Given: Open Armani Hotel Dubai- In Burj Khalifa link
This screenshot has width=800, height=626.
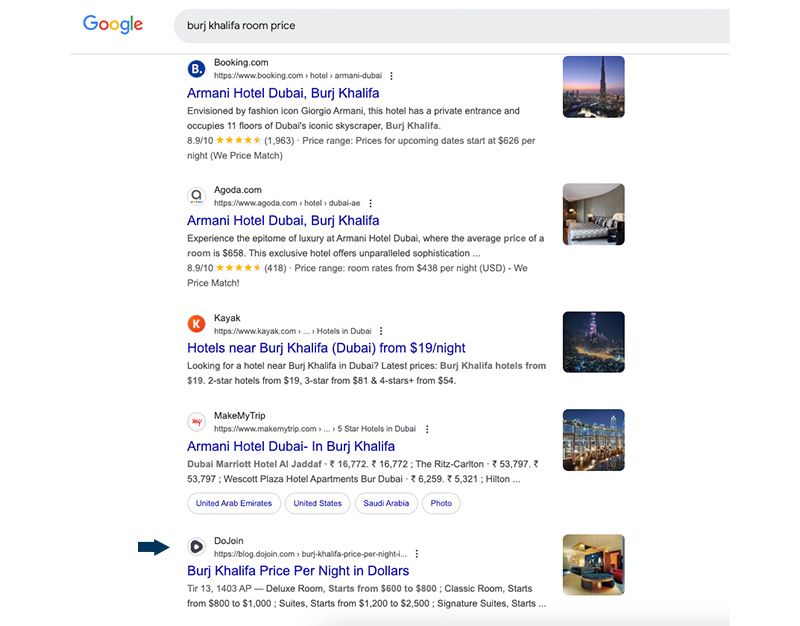Looking at the screenshot, I should click(291, 446).
